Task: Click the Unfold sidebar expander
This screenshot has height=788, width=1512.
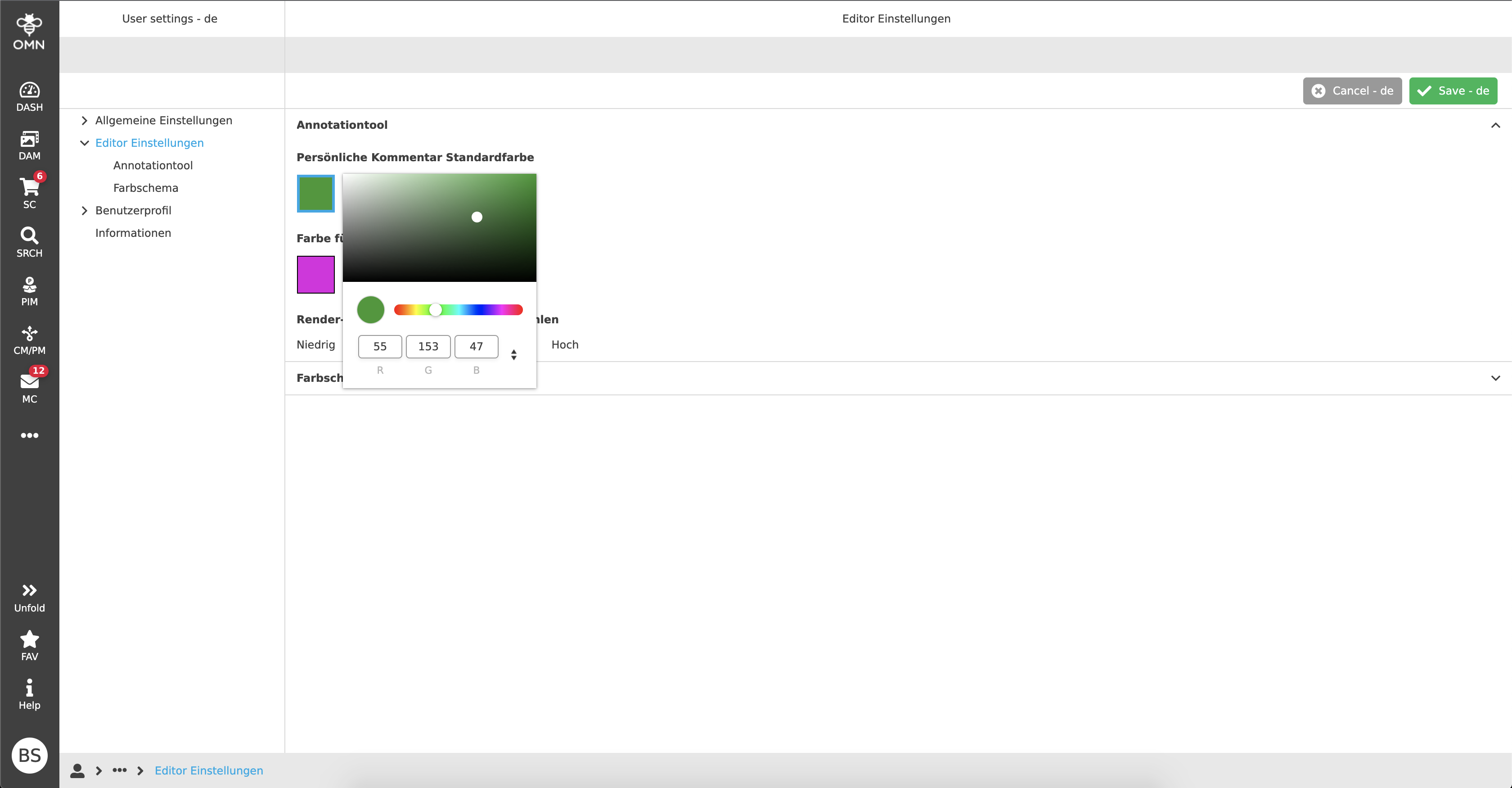Action: (x=29, y=595)
